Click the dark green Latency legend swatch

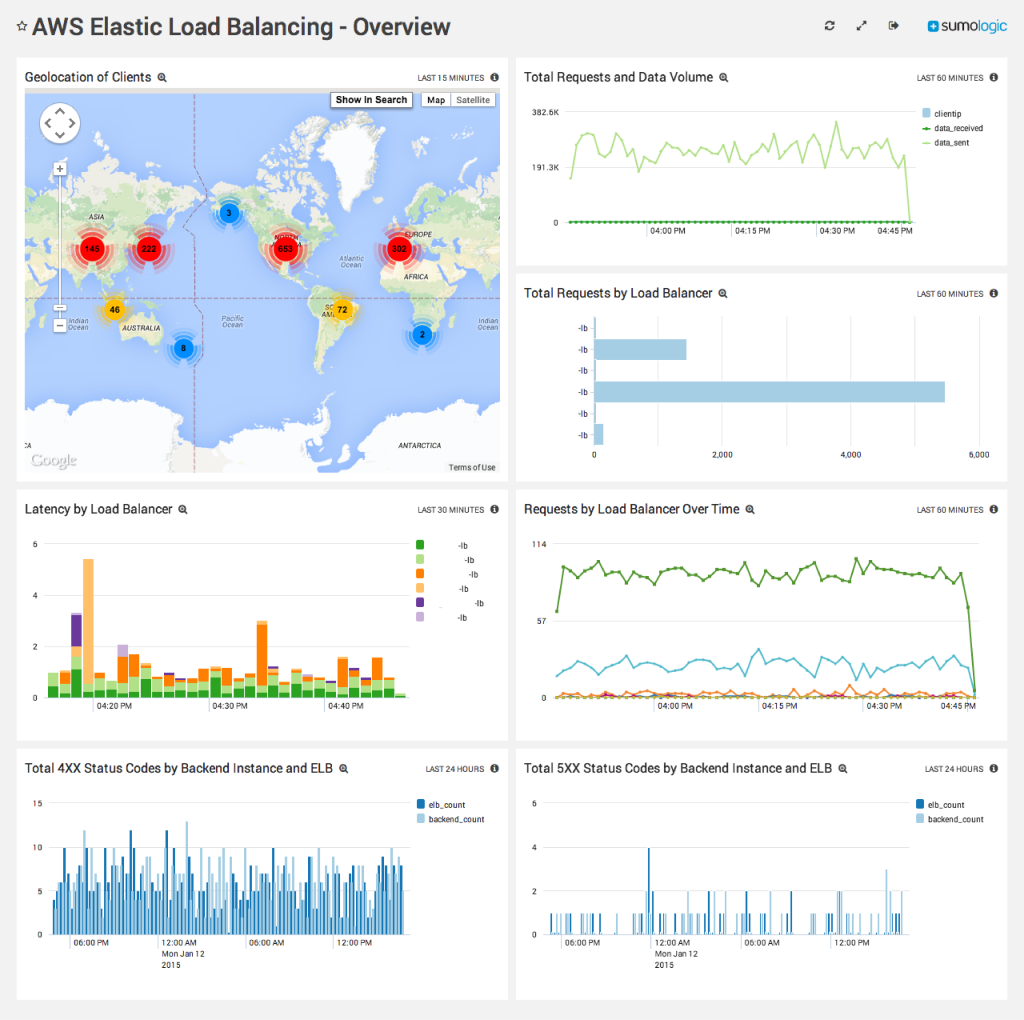click(420, 545)
